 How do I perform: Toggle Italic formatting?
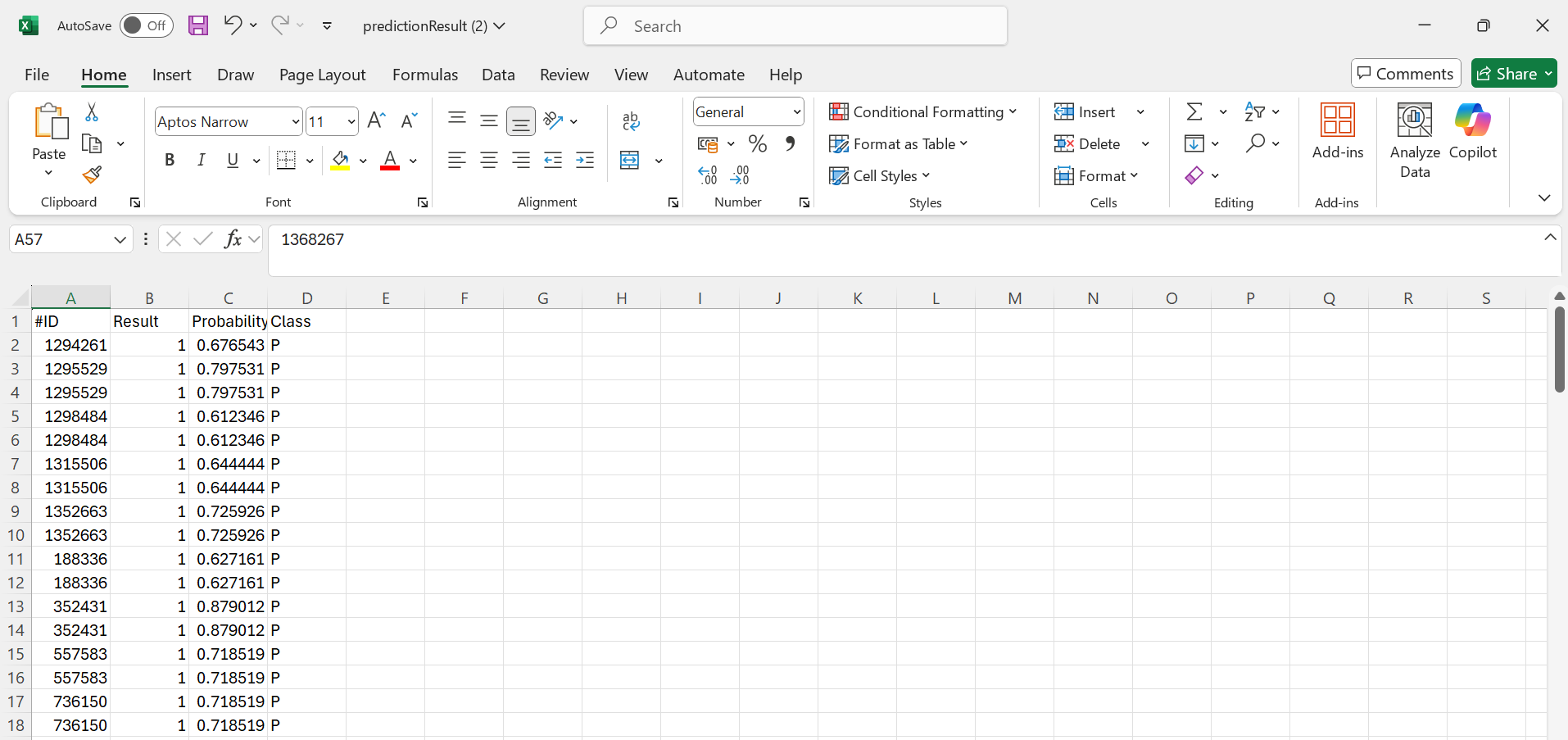[201, 160]
